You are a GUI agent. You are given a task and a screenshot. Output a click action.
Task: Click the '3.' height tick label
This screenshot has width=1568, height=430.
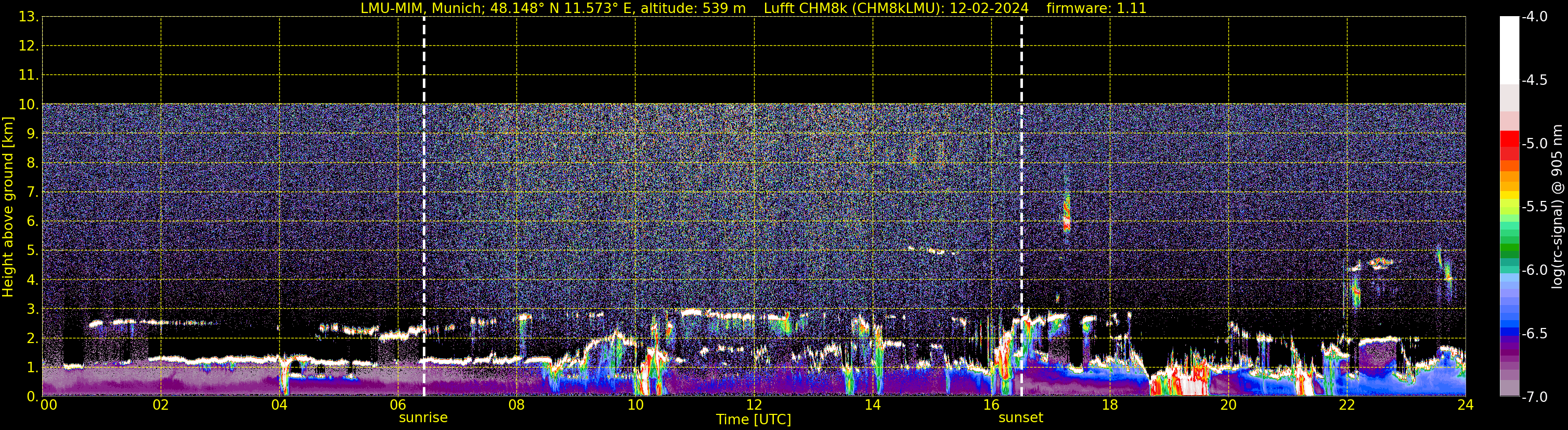pos(32,309)
